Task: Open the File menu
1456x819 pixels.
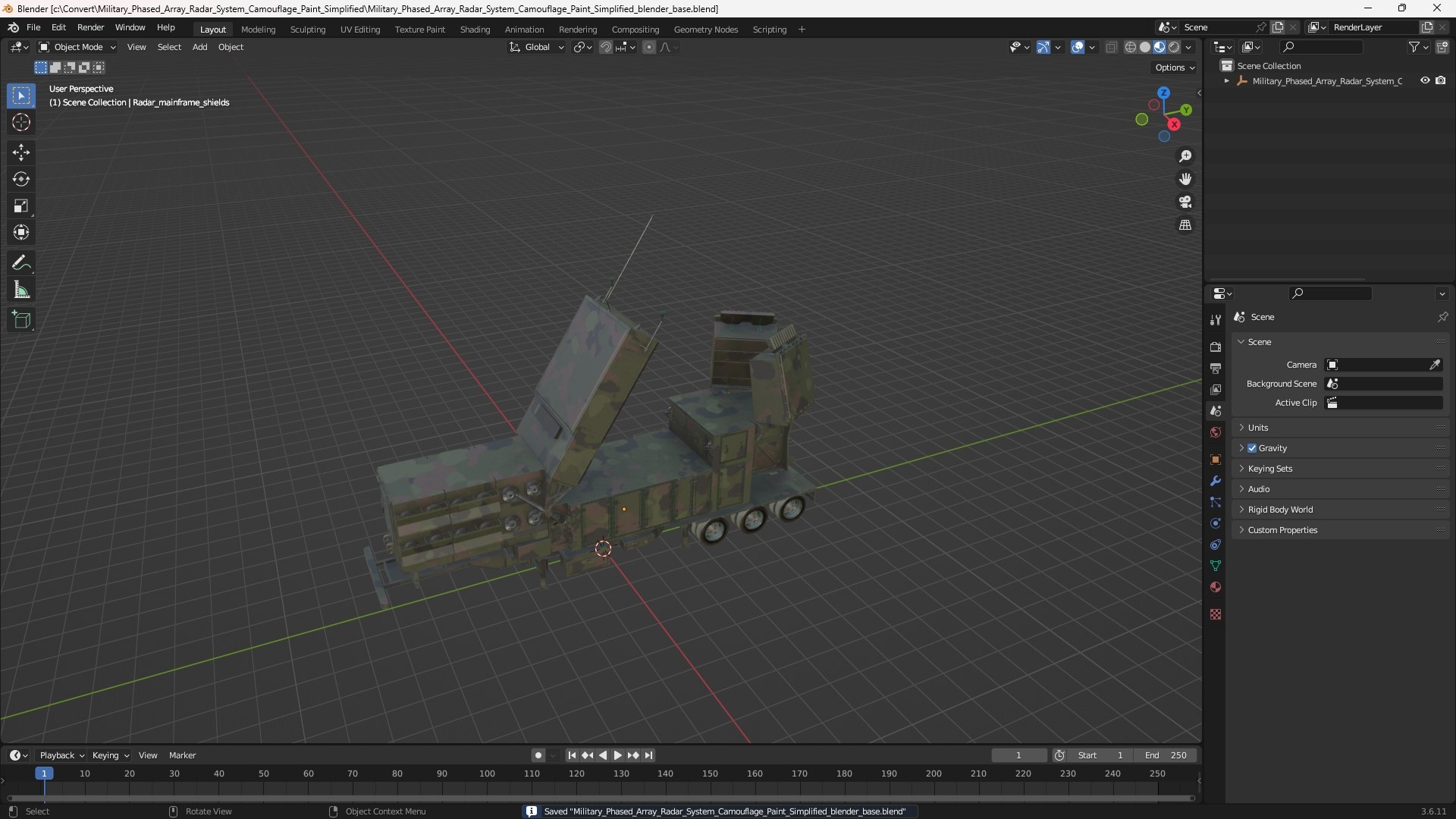Action: (33, 27)
